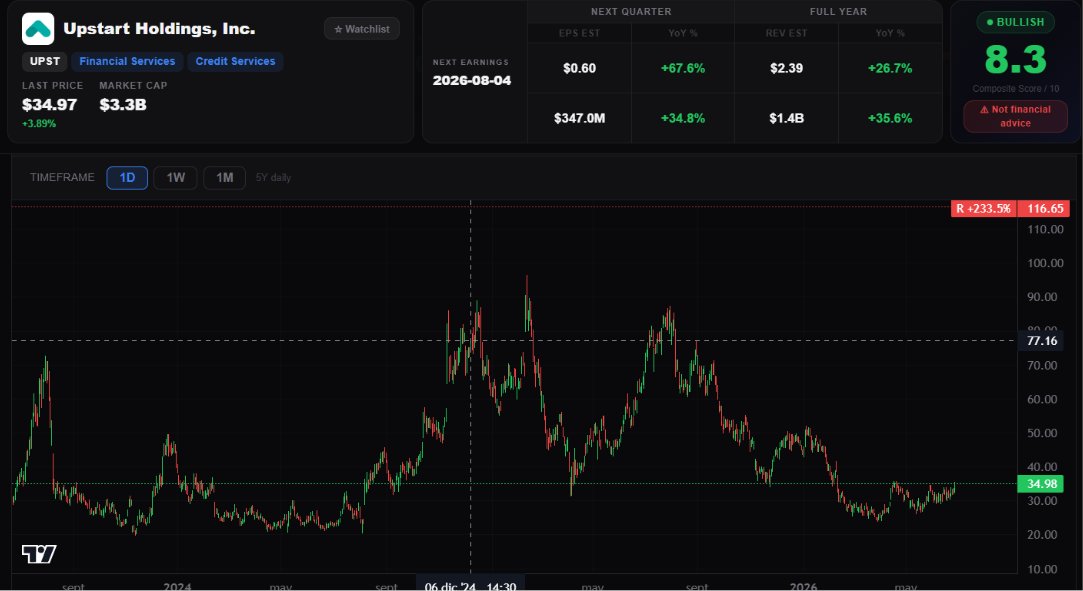
Task: Open the Credit Services industry tag
Action: (236, 61)
